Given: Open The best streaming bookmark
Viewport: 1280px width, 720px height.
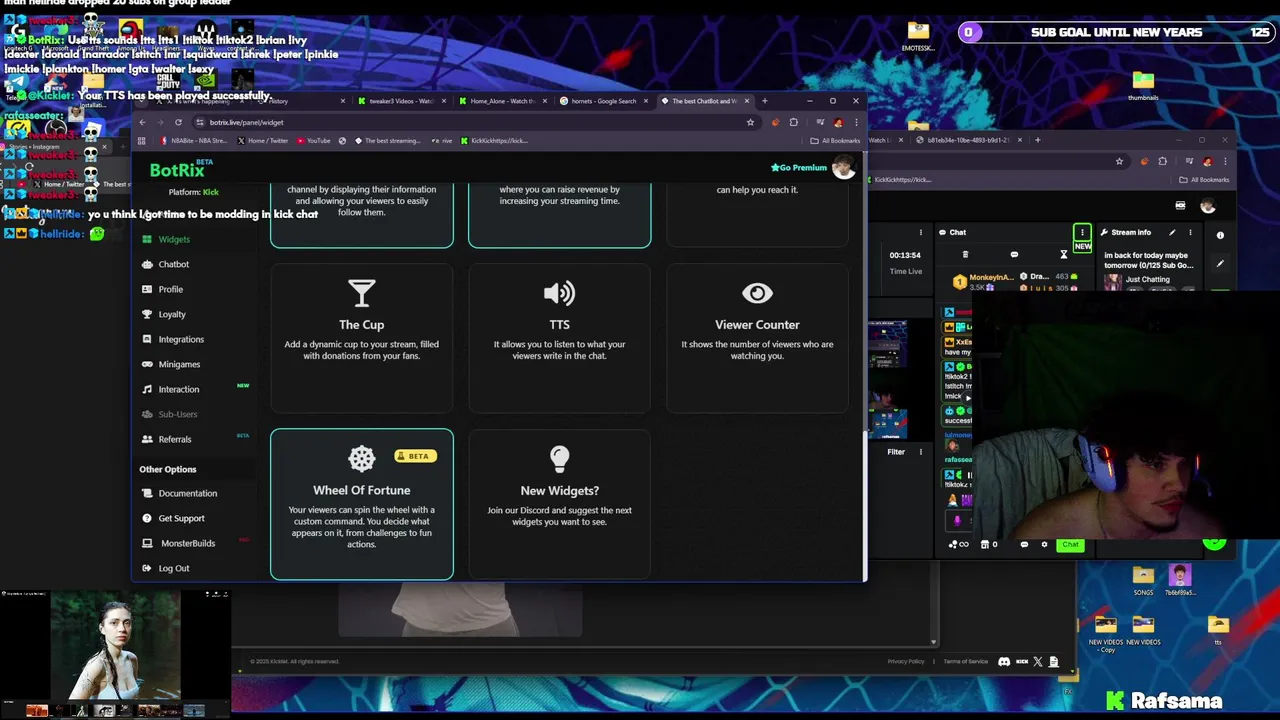Looking at the screenshot, I should (x=388, y=141).
